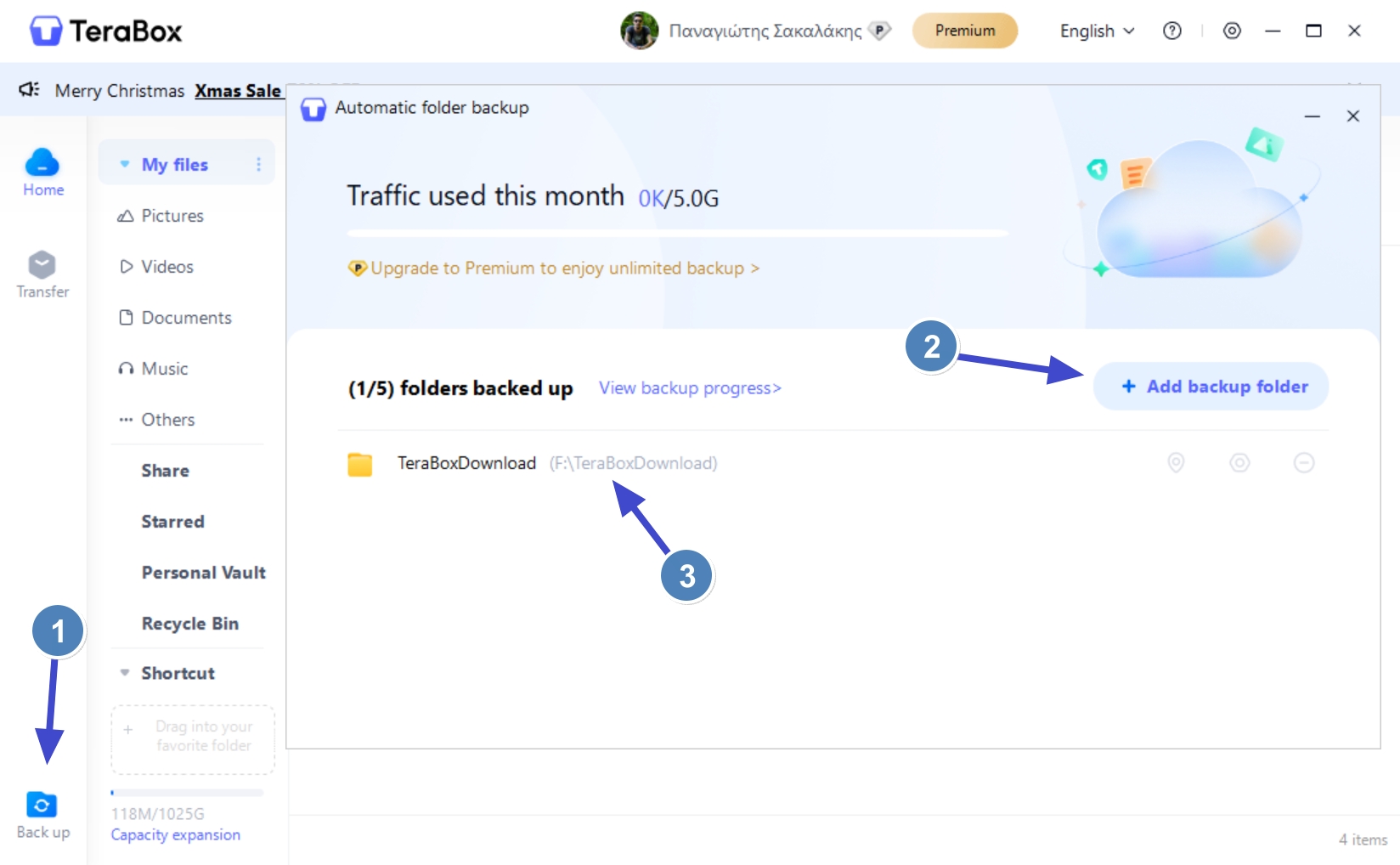Click the premium badge beside username

pos(880,31)
